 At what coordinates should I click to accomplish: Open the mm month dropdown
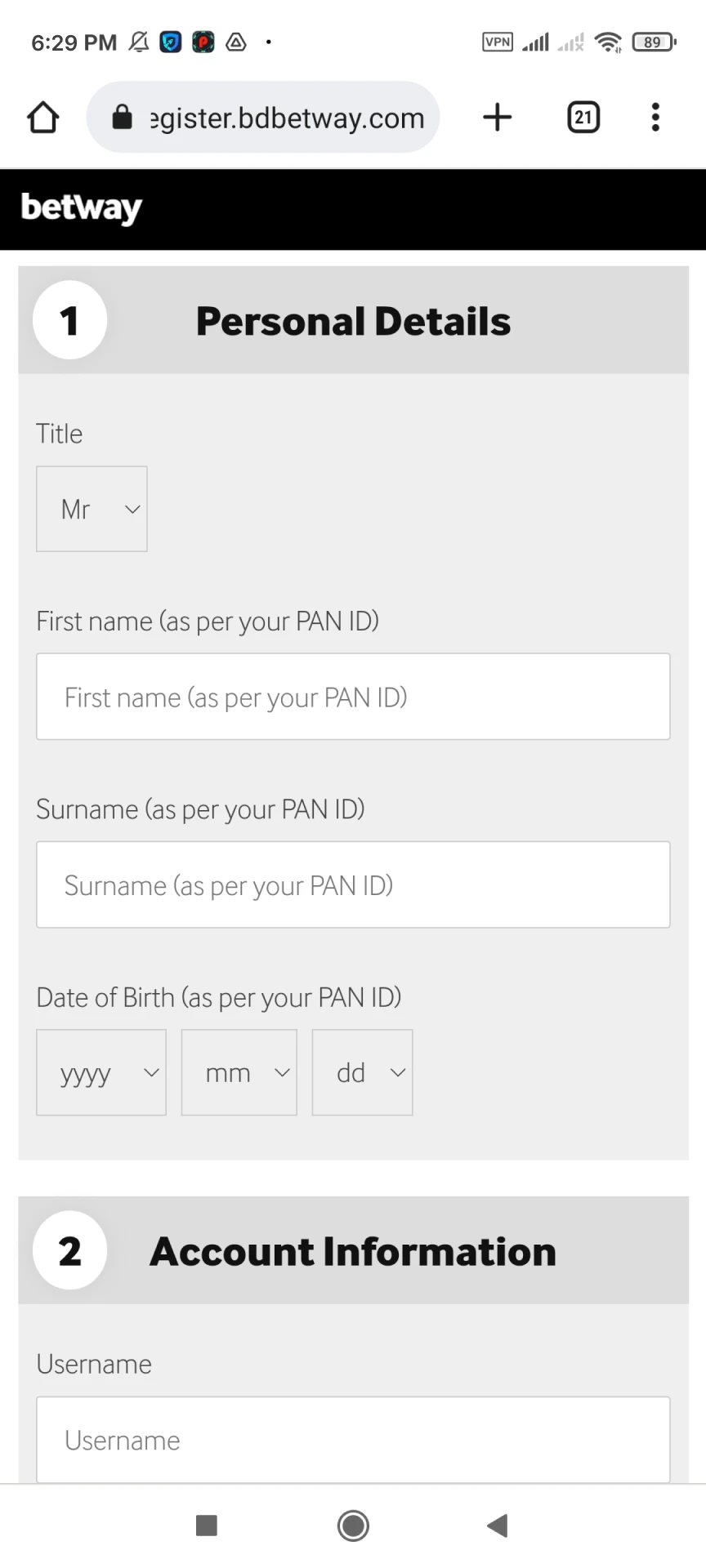point(239,1072)
